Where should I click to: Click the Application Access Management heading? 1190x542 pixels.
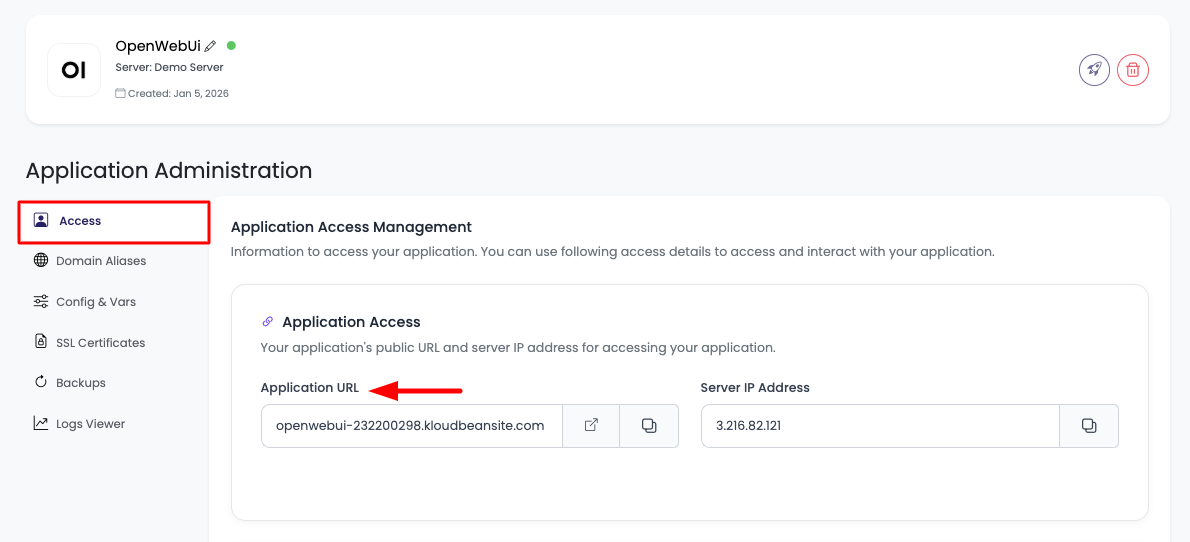click(x=351, y=227)
